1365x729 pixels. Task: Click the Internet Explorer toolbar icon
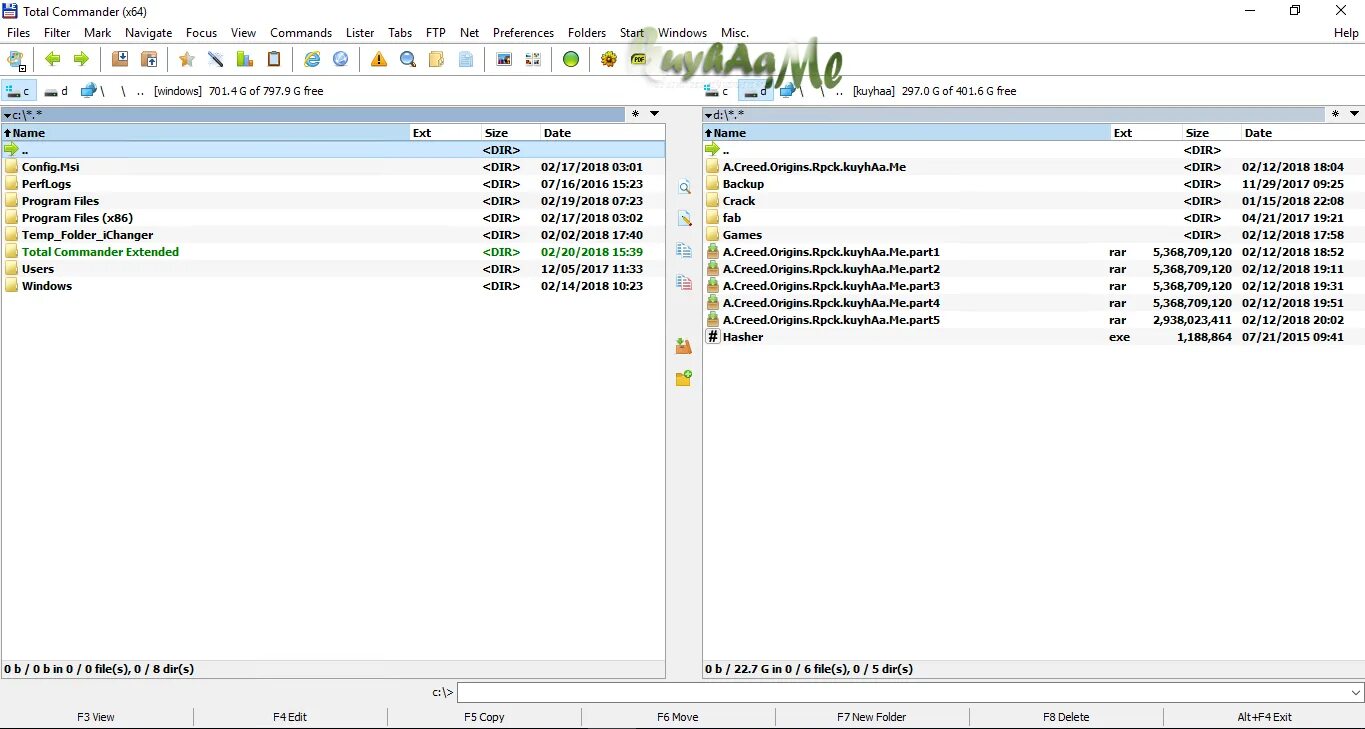tap(312, 60)
